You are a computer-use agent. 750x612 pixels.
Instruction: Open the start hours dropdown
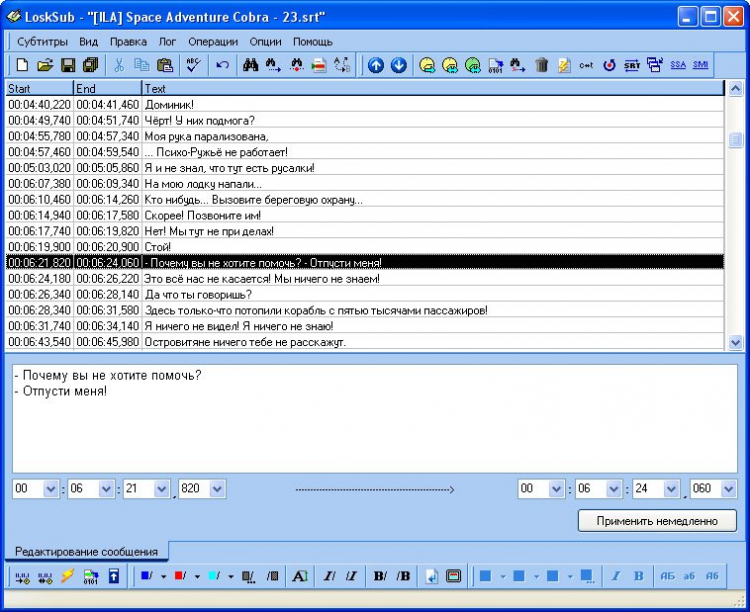click(x=50, y=489)
